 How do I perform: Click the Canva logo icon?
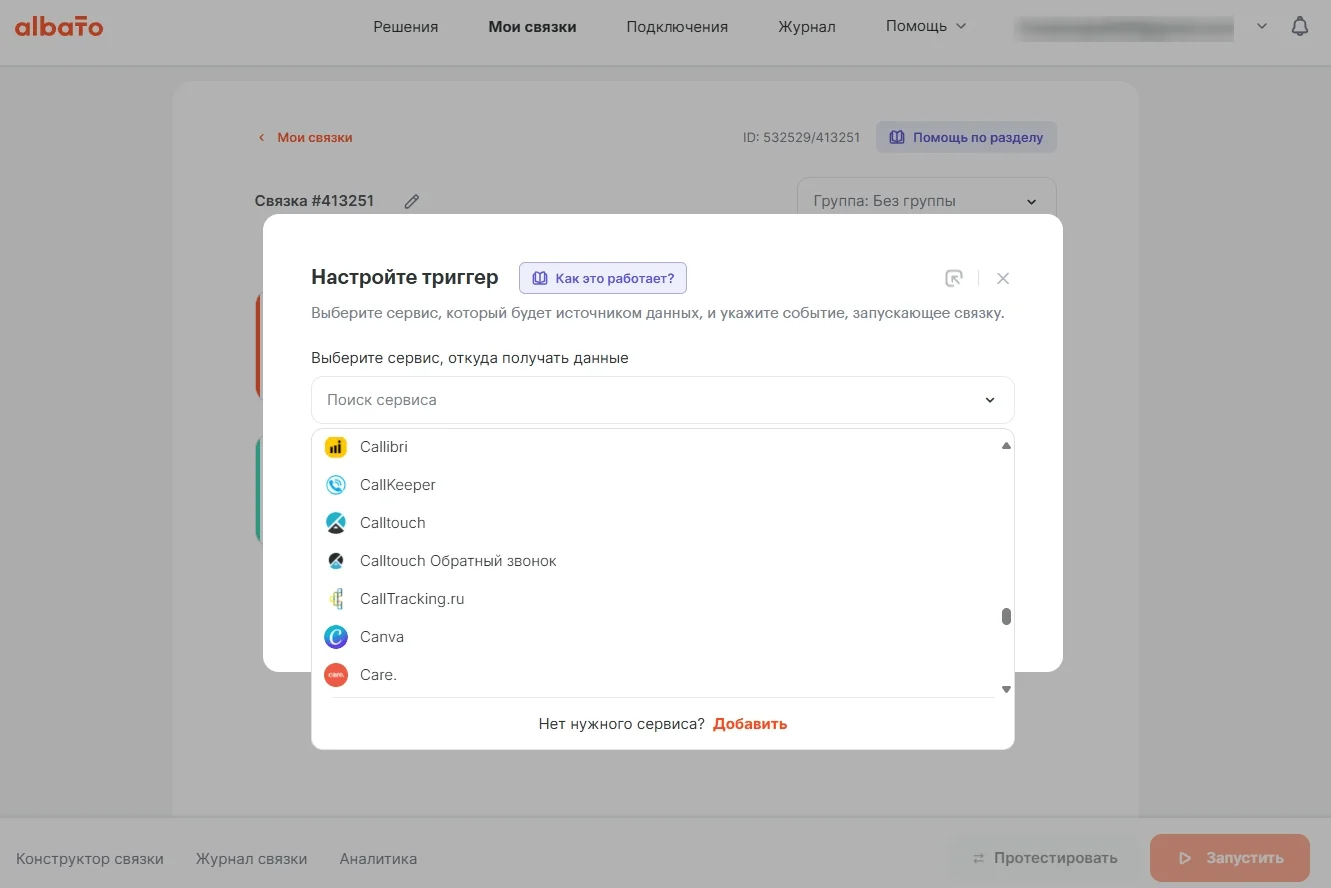click(x=336, y=637)
